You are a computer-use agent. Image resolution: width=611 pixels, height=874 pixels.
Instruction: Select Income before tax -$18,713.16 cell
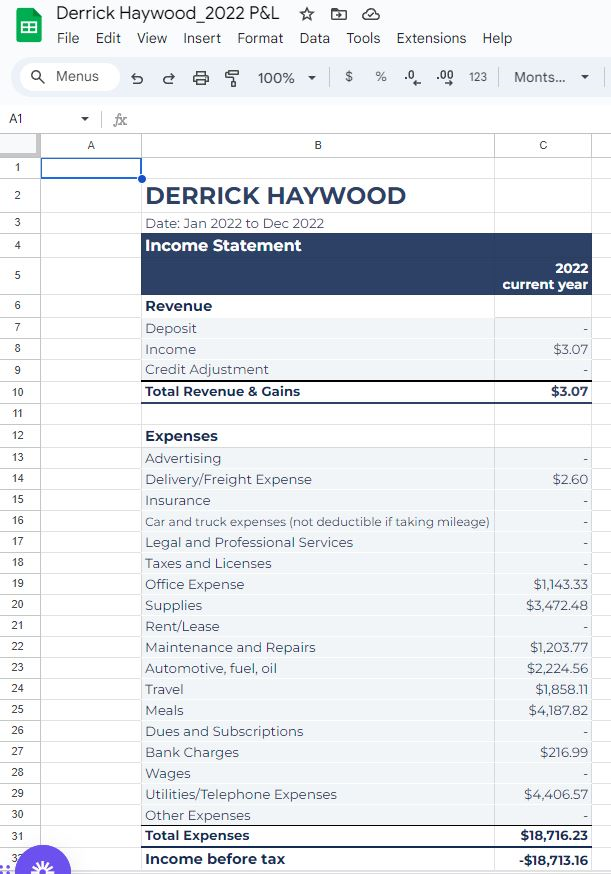point(543,860)
